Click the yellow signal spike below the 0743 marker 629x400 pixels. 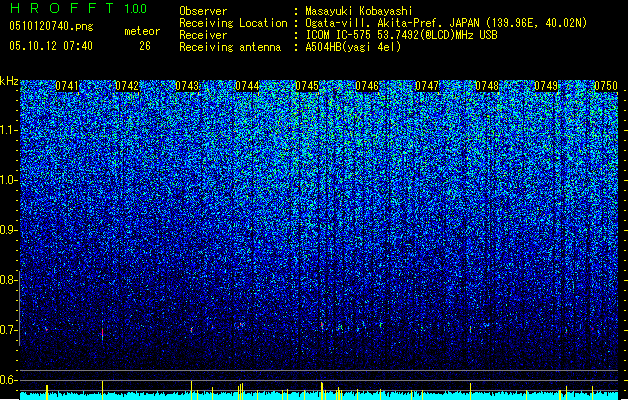tap(191, 390)
